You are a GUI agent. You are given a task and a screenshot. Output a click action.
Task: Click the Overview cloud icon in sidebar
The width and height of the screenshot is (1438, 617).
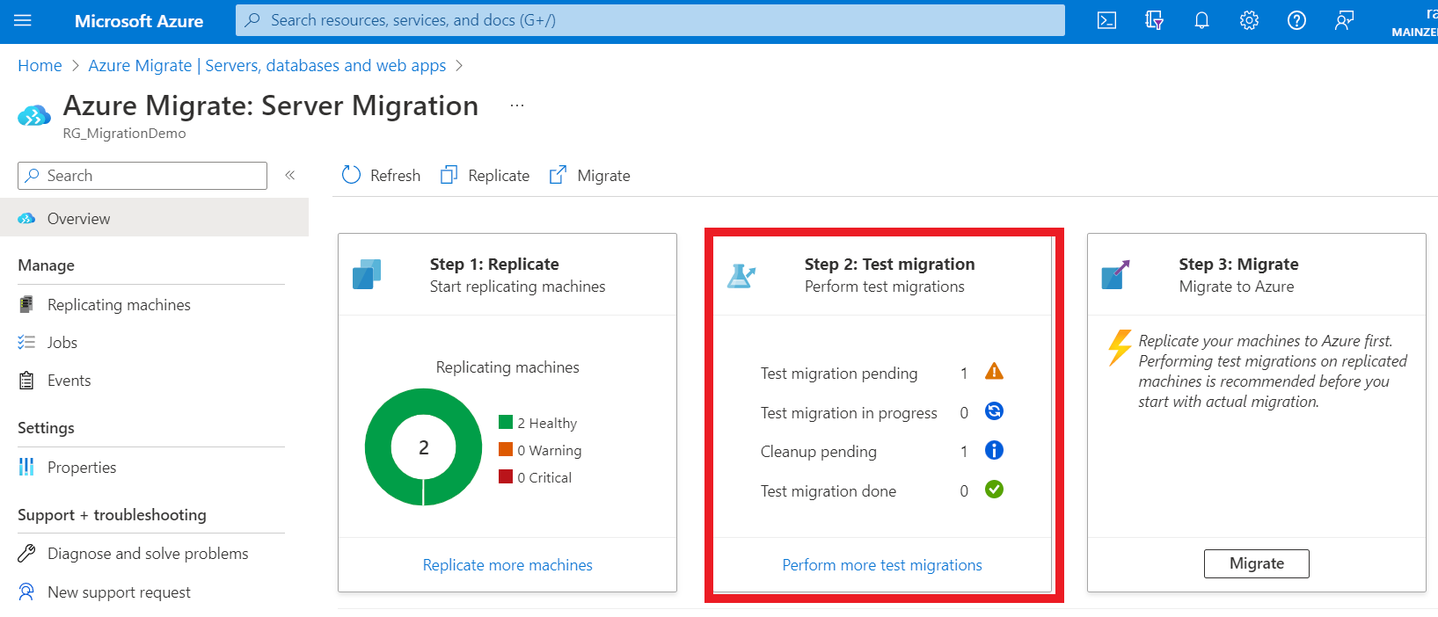pos(27,218)
